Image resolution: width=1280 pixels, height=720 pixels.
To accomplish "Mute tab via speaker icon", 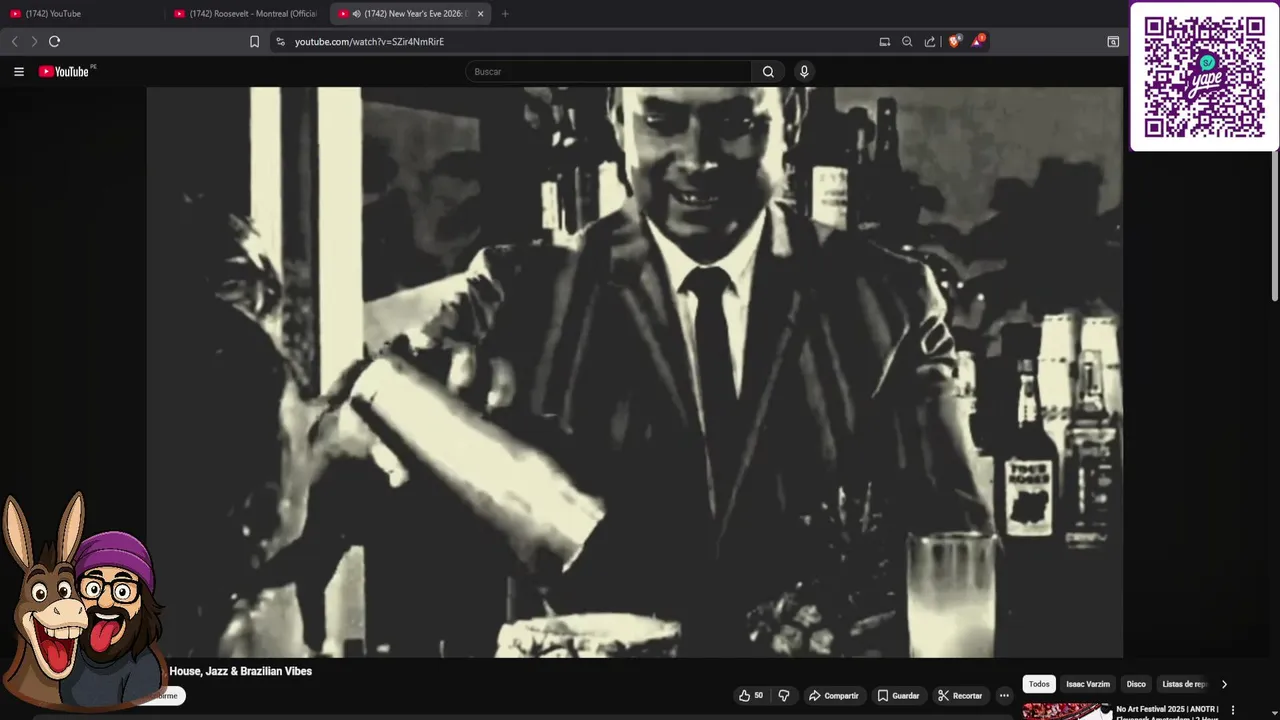I will click(x=357, y=14).
